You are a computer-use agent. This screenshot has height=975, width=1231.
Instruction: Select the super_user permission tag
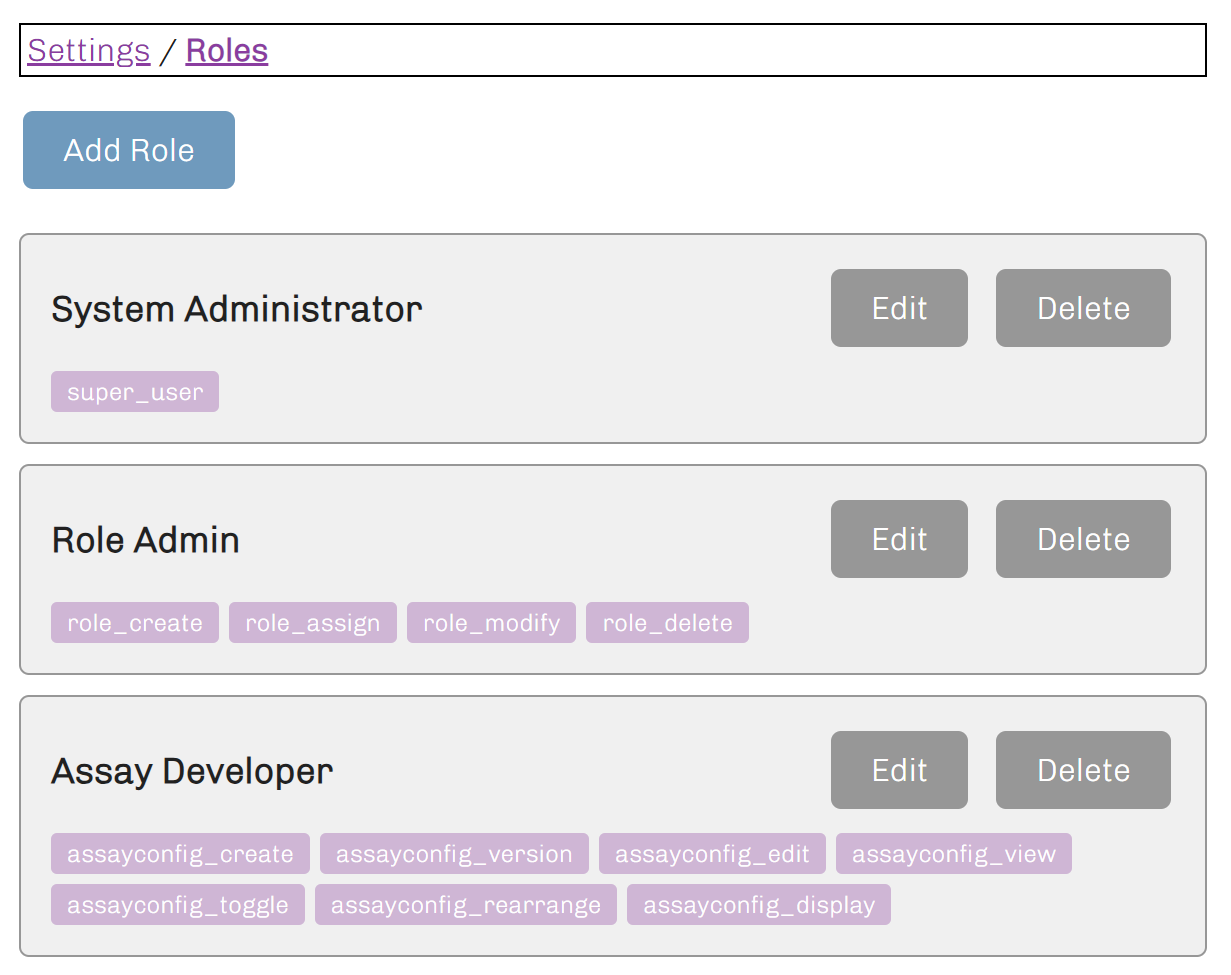135,392
